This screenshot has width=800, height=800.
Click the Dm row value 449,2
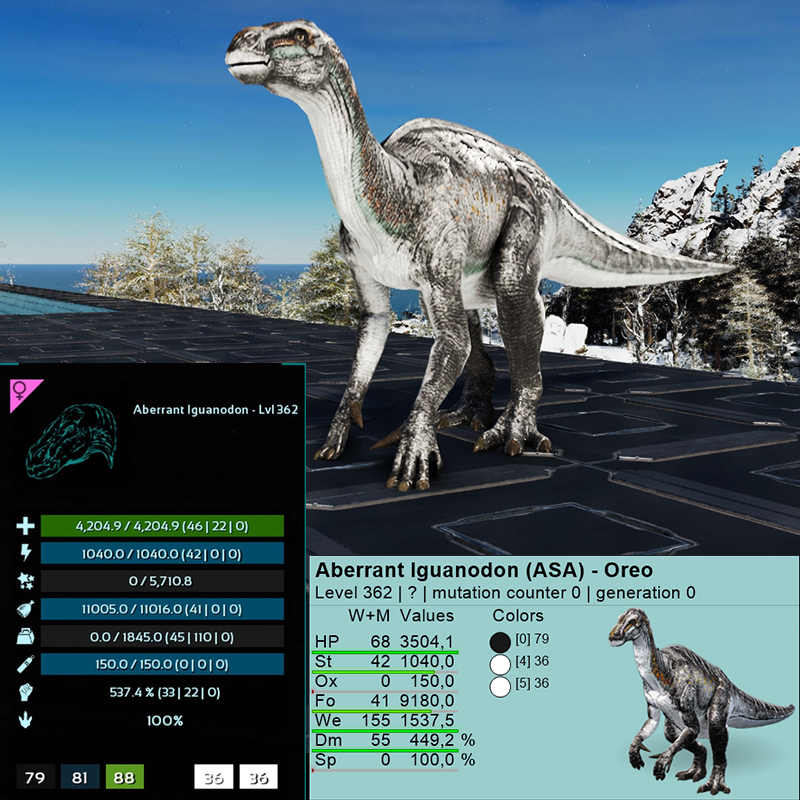(x=432, y=740)
